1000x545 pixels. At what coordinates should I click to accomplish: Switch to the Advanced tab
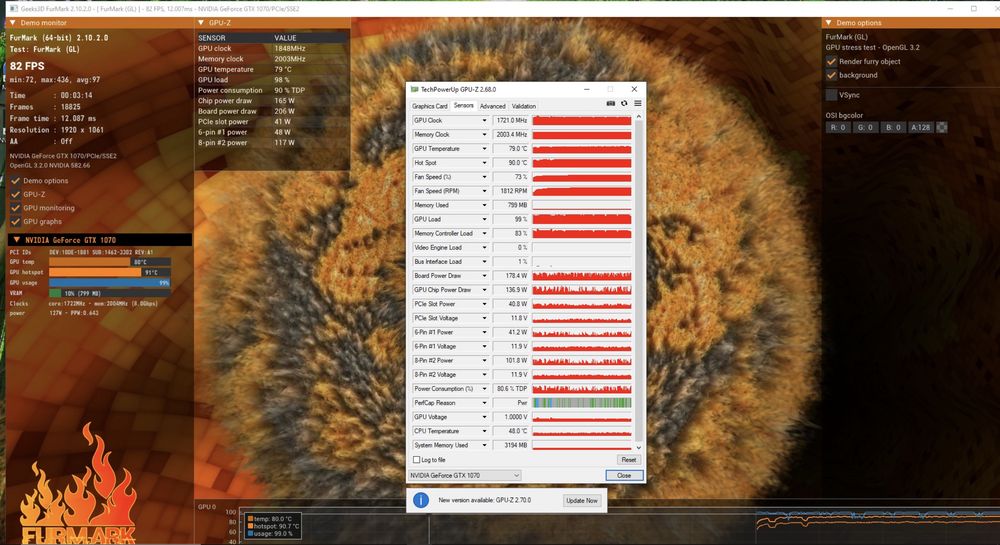(x=492, y=106)
